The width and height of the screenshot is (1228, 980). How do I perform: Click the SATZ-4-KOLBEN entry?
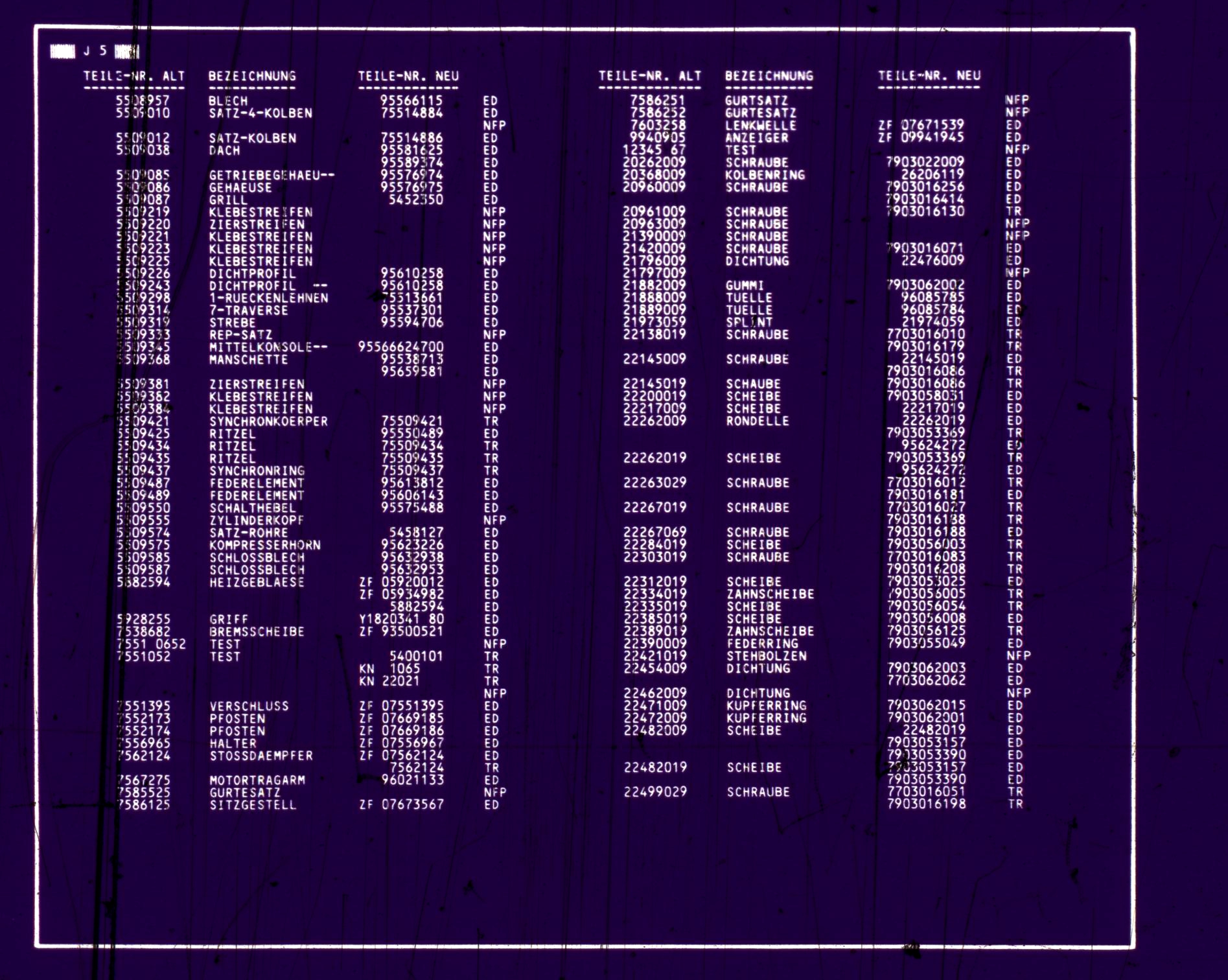[x=261, y=113]
